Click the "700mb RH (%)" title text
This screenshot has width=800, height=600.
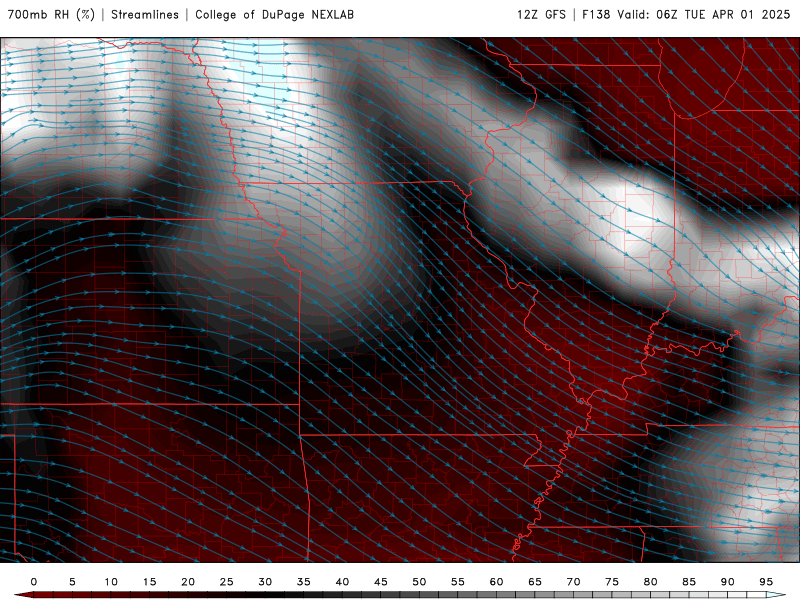pos(52,14)
